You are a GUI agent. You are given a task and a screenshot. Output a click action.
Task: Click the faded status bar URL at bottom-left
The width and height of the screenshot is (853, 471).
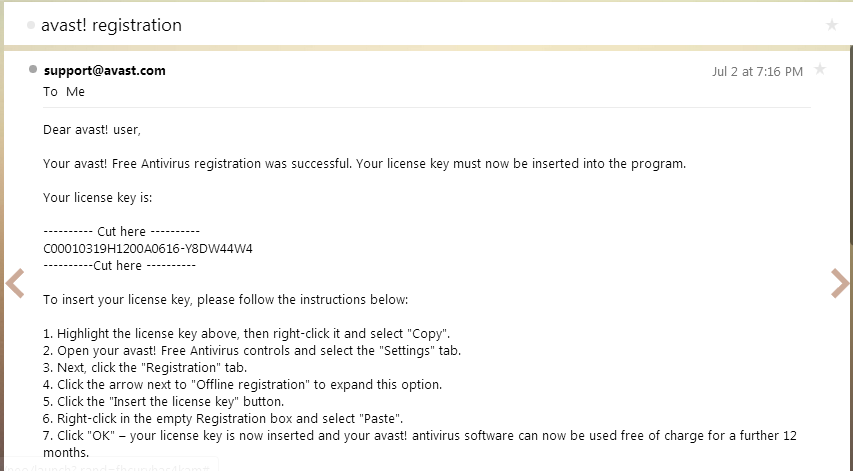[x=108, y=465]
